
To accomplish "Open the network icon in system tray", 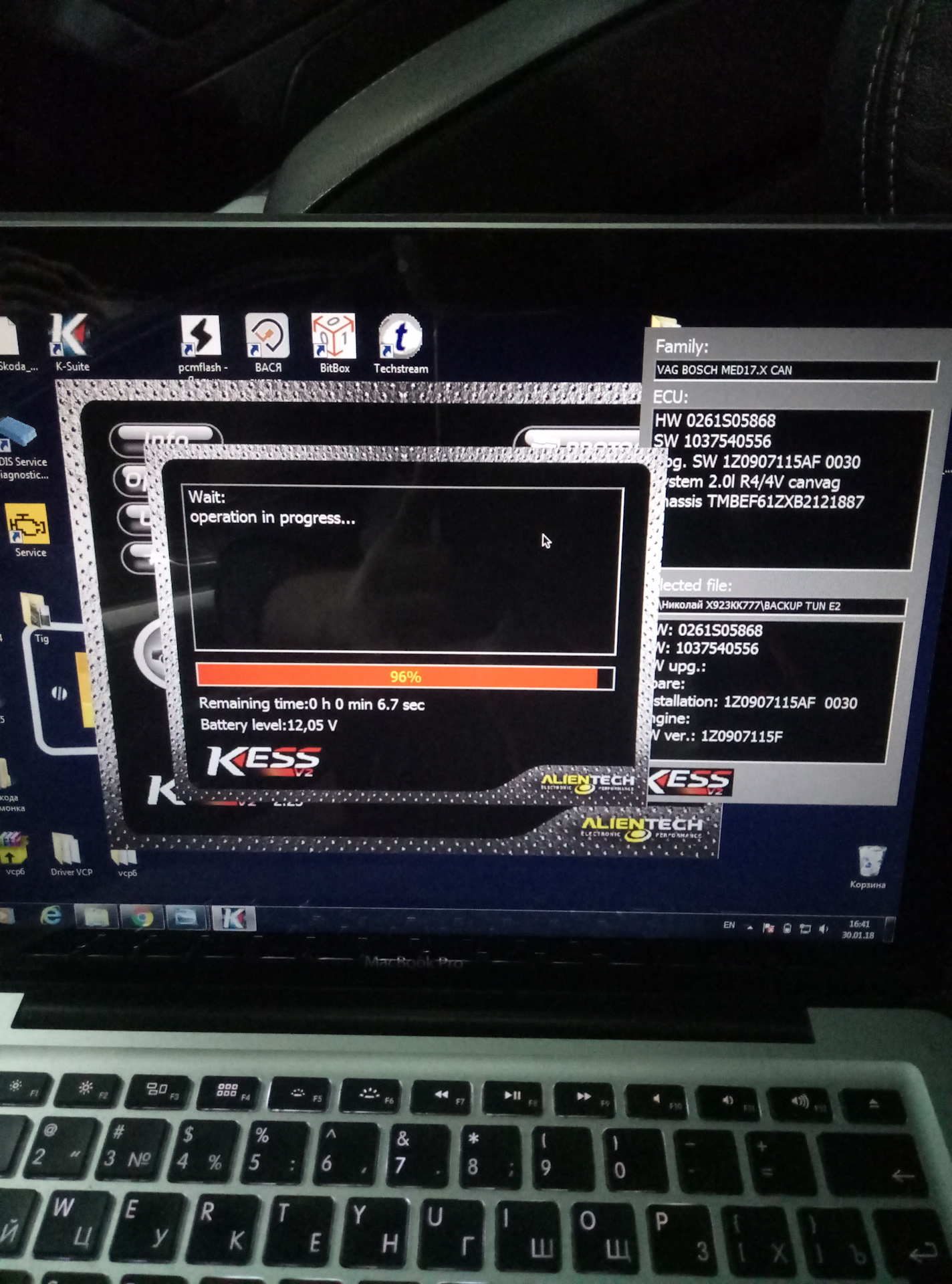I will click(x=805, y=928).
